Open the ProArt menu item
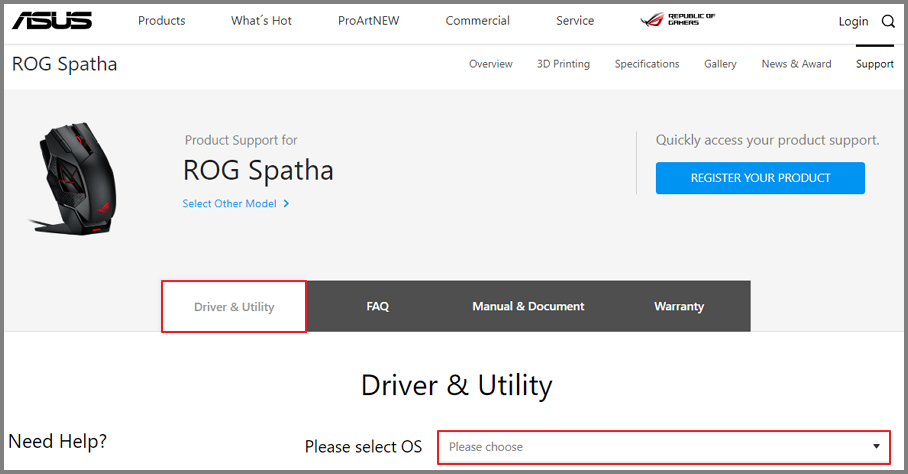 point(368,21)
